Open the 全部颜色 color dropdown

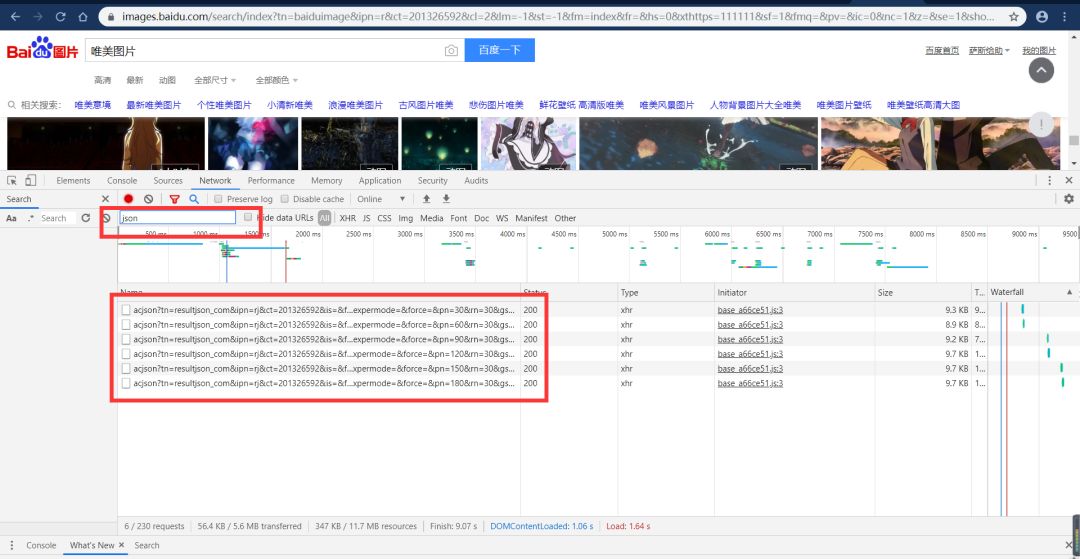click(276, 81)
